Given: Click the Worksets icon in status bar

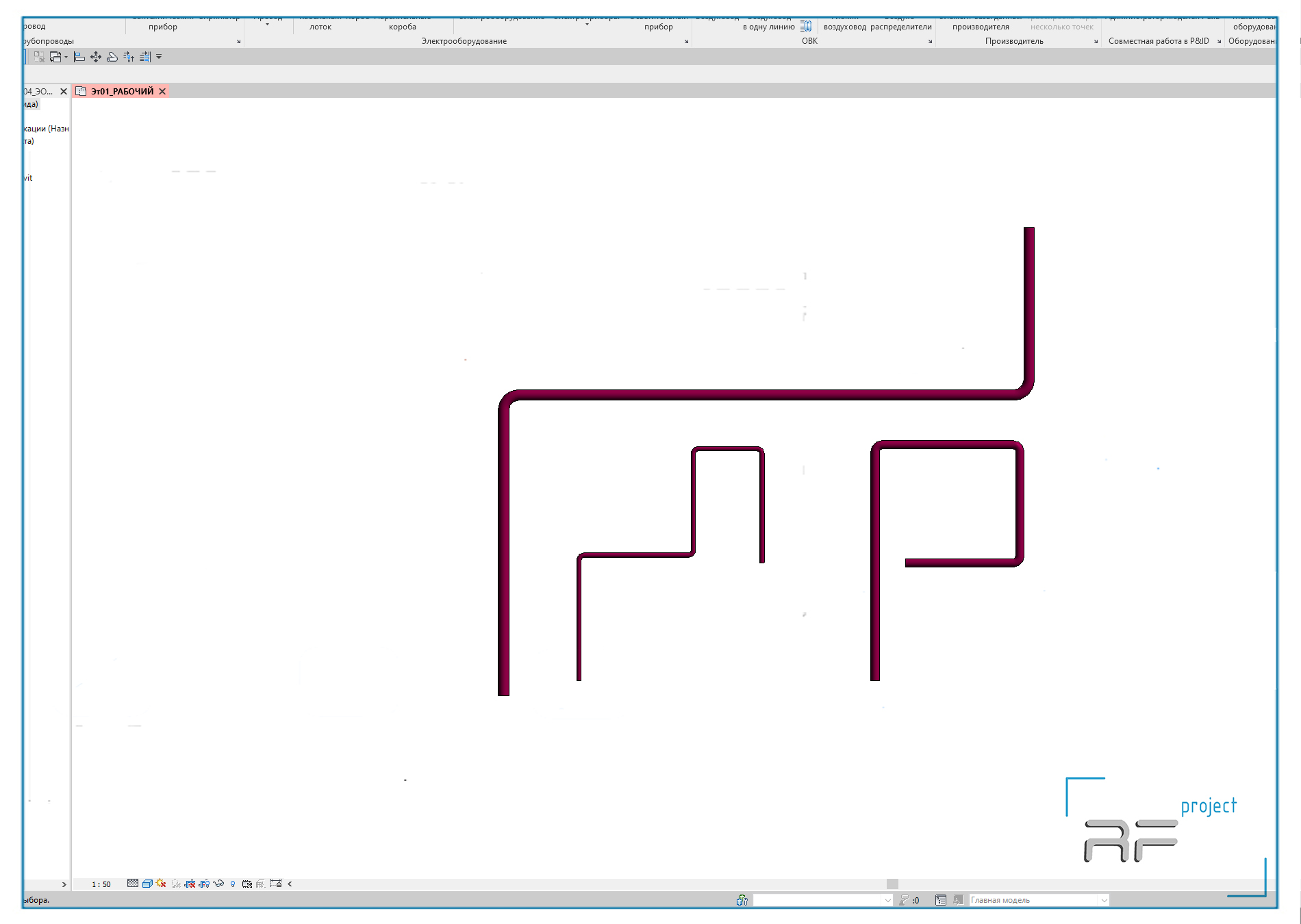Looking at the screenshot, I should pos(742,900).
